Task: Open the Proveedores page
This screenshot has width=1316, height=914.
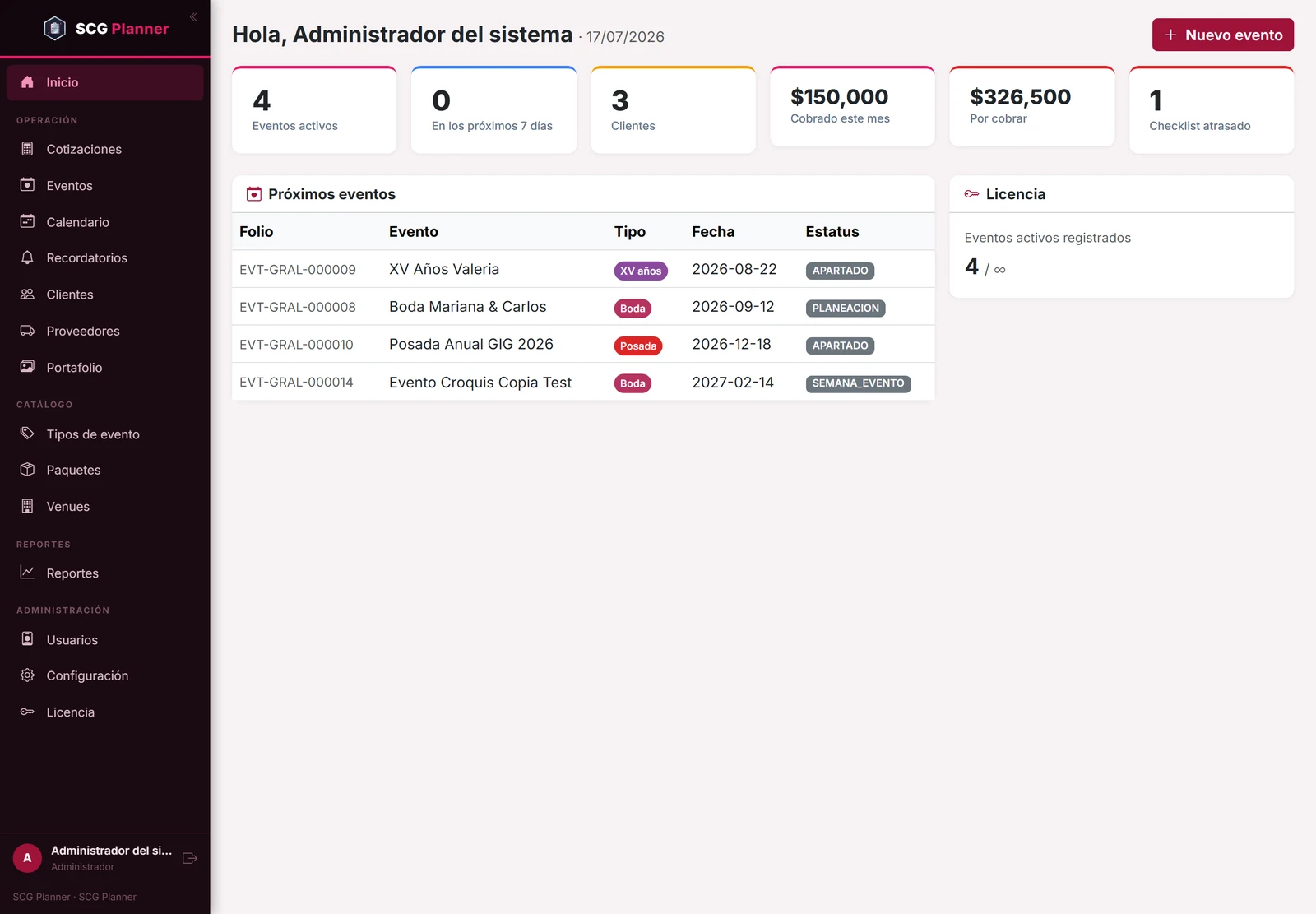Action: coord(105,331)
